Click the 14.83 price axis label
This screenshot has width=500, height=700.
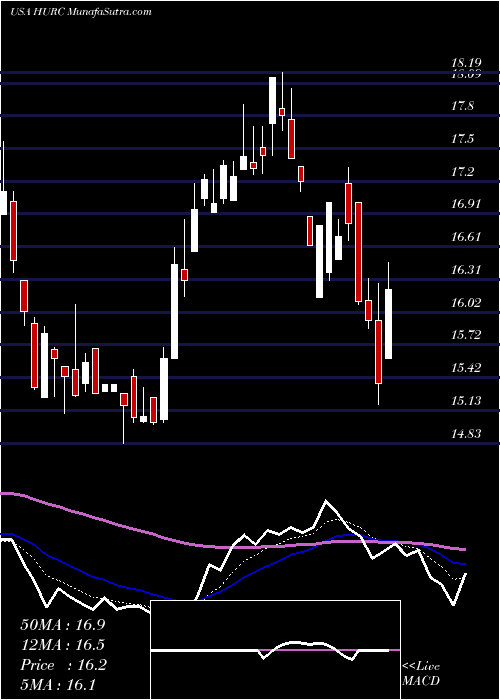click(x=466, y=433)
